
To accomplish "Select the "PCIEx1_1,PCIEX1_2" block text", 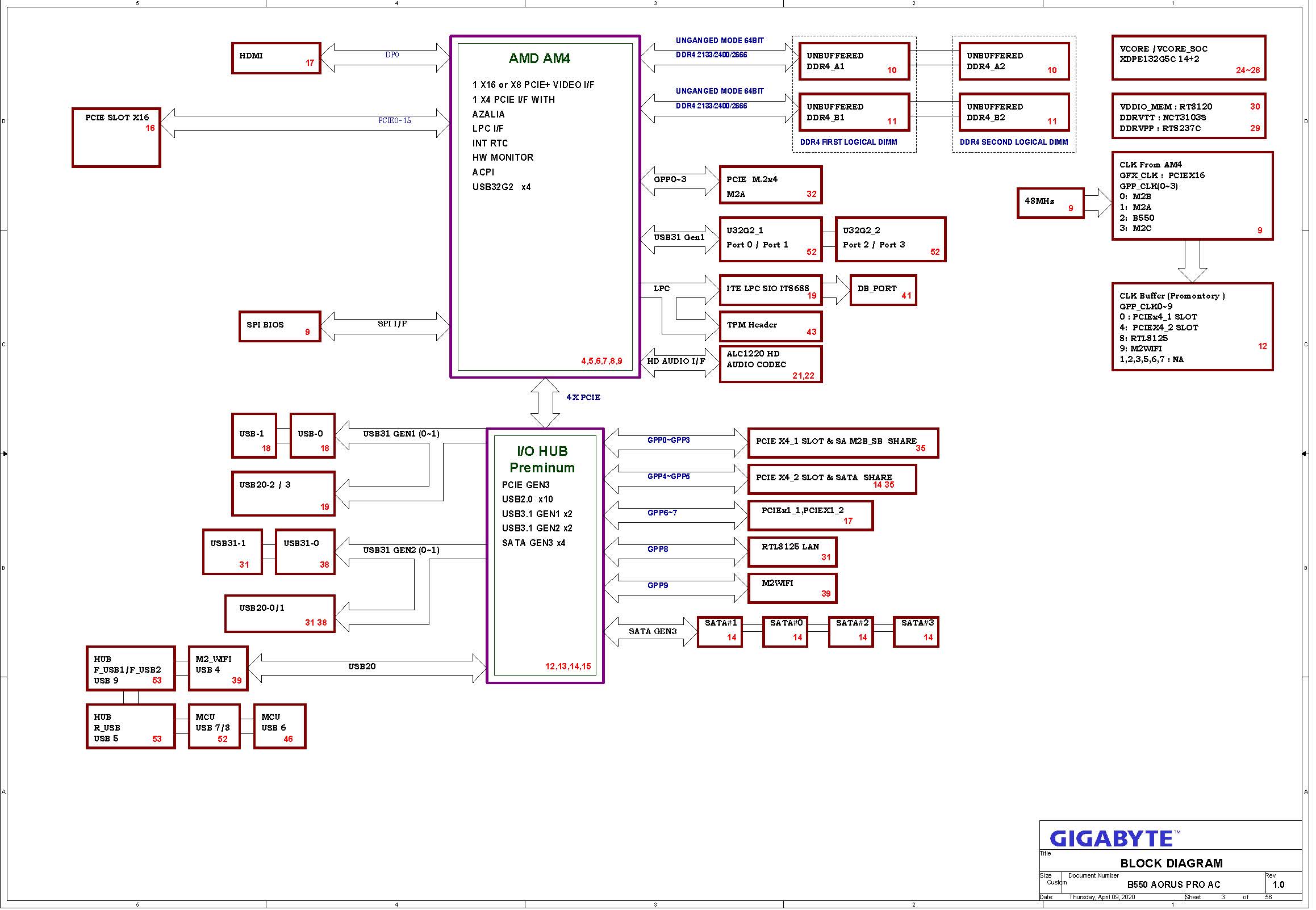I will pos(803,510).
